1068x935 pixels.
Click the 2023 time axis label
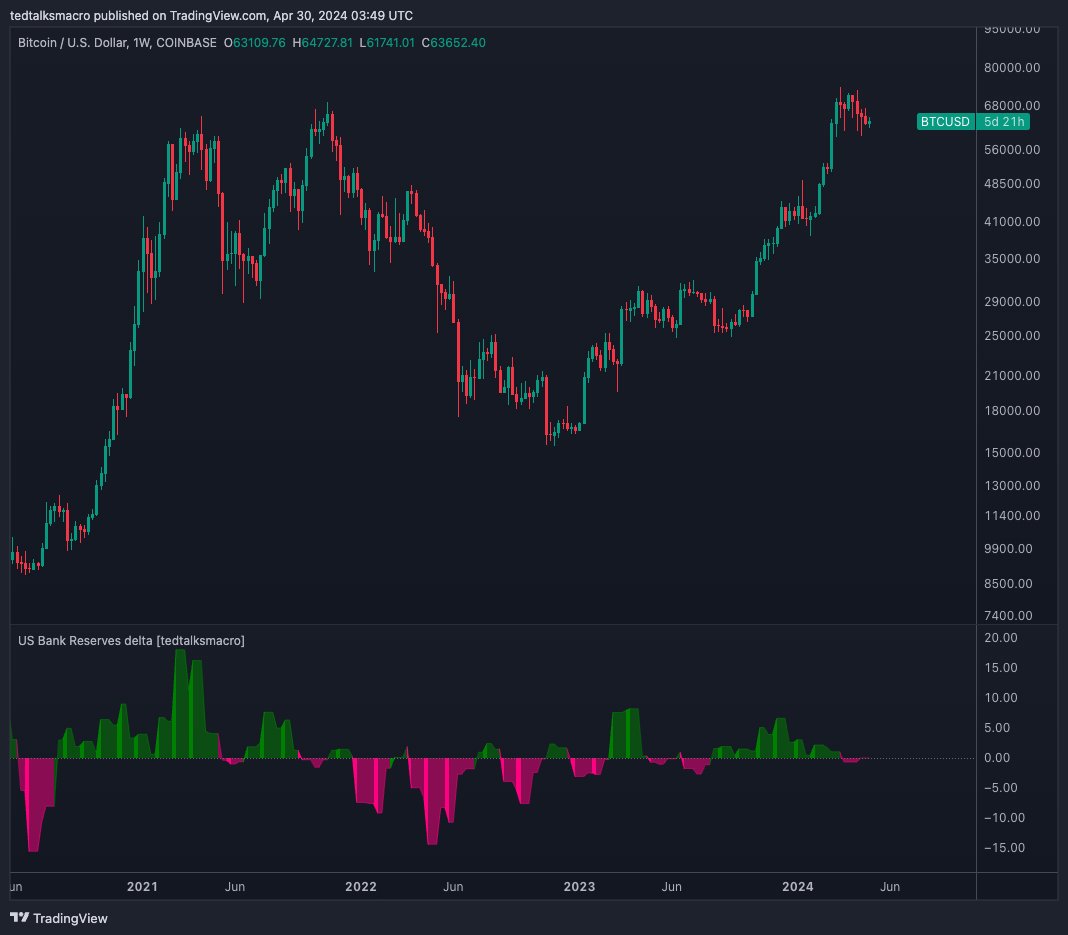coord(580,887)
